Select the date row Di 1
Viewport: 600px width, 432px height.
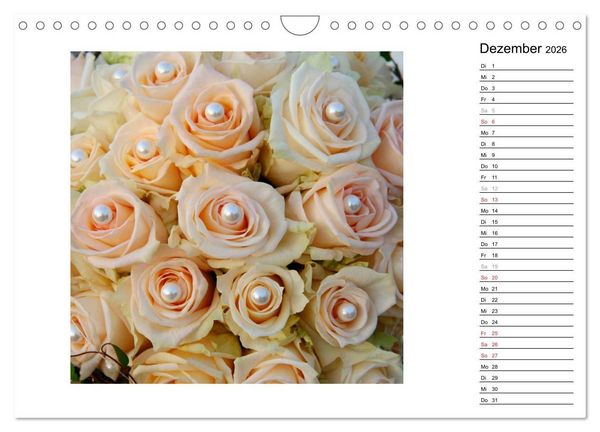tap(527, 66)
